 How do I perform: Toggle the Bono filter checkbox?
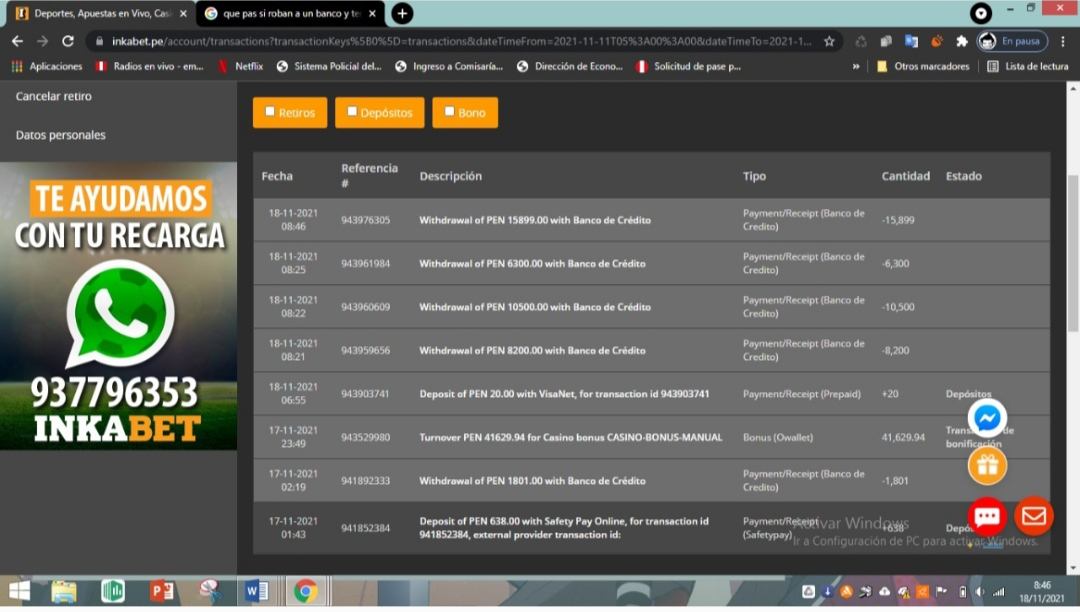pos(449,112)
